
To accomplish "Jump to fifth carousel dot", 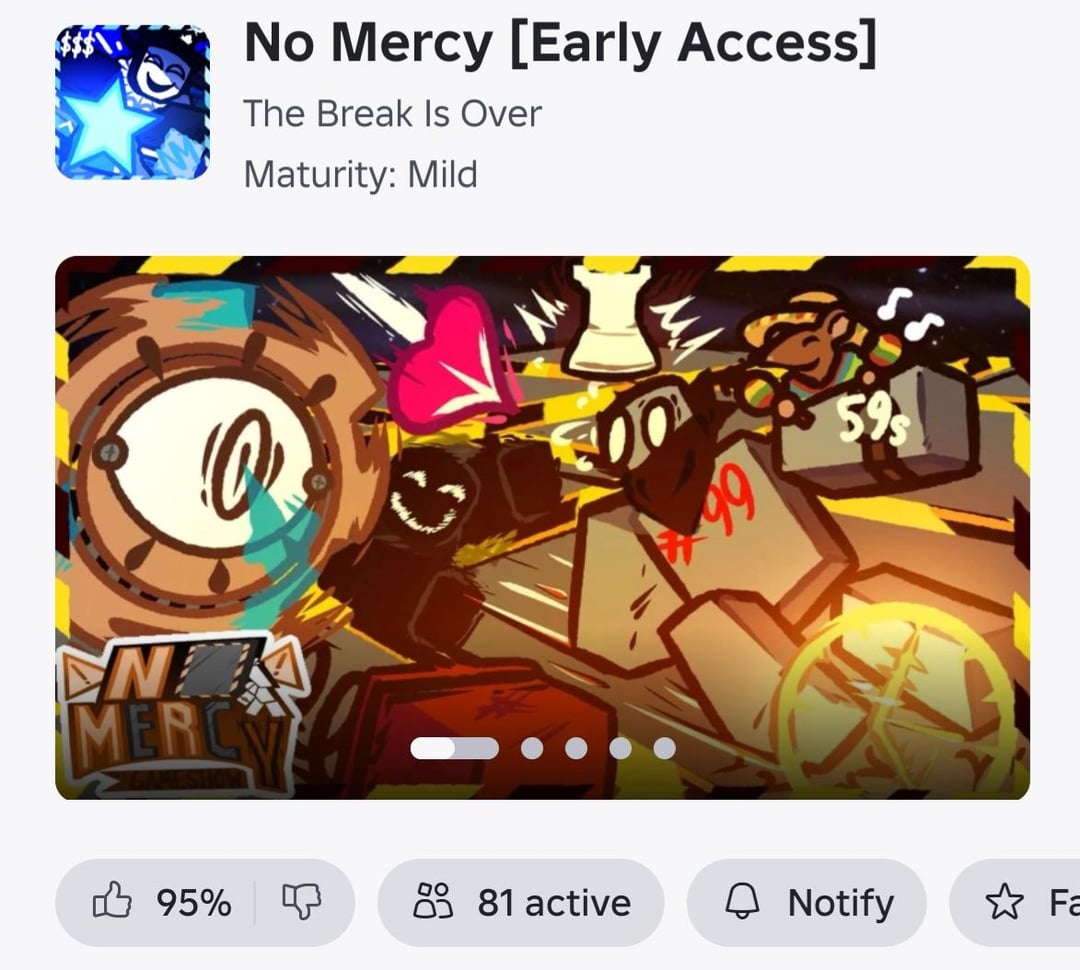I will pos(664,748).
